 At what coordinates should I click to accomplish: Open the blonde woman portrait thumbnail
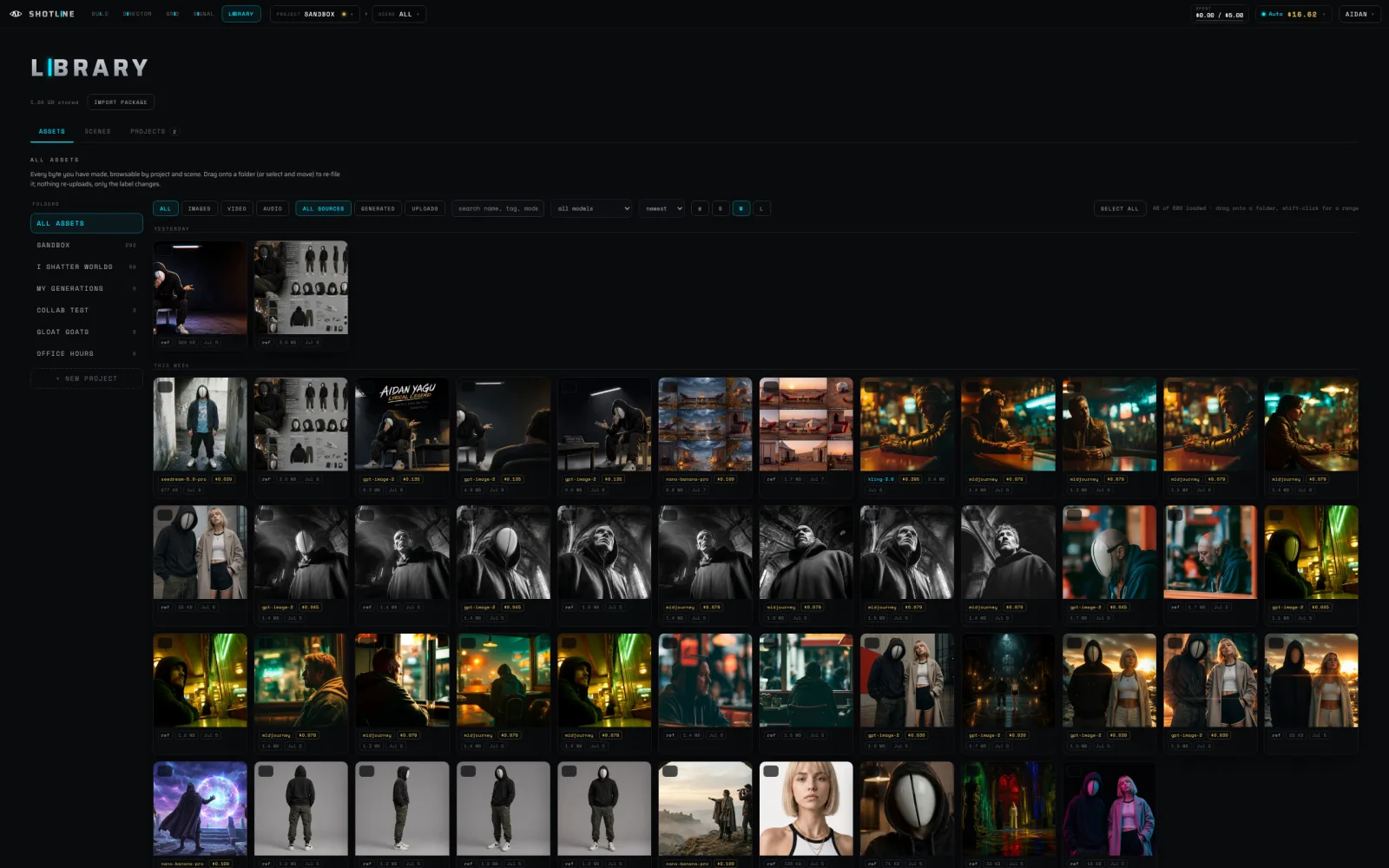pyautogui.click(x=806, y=809)
